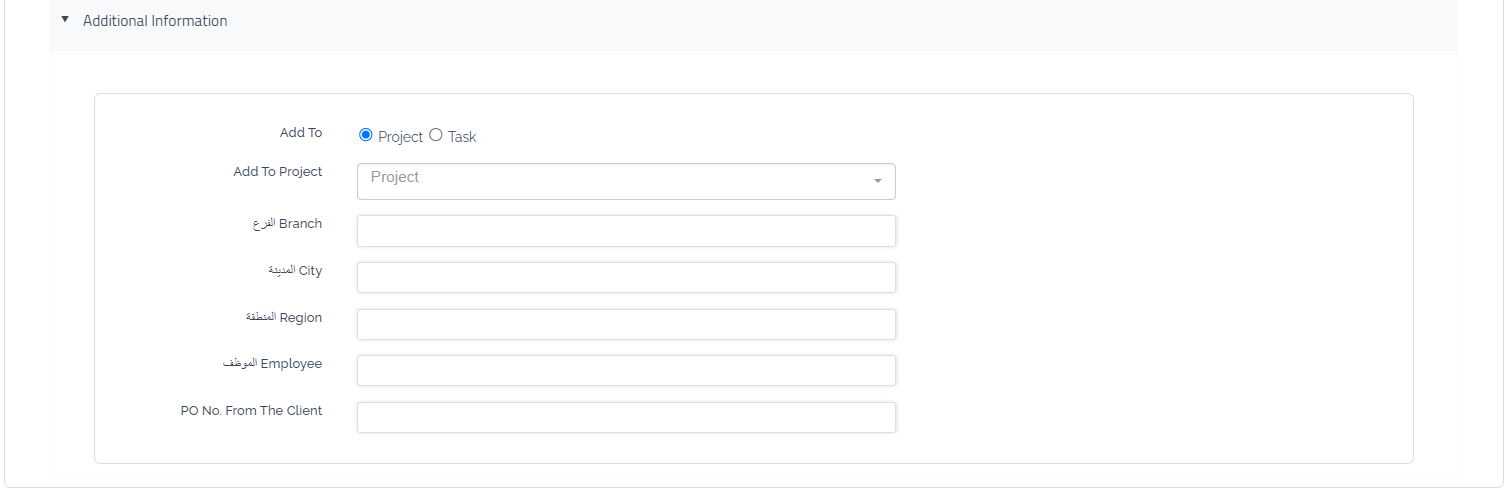
Task: Click the Add To Project label
Action: [x=277, y=172]
